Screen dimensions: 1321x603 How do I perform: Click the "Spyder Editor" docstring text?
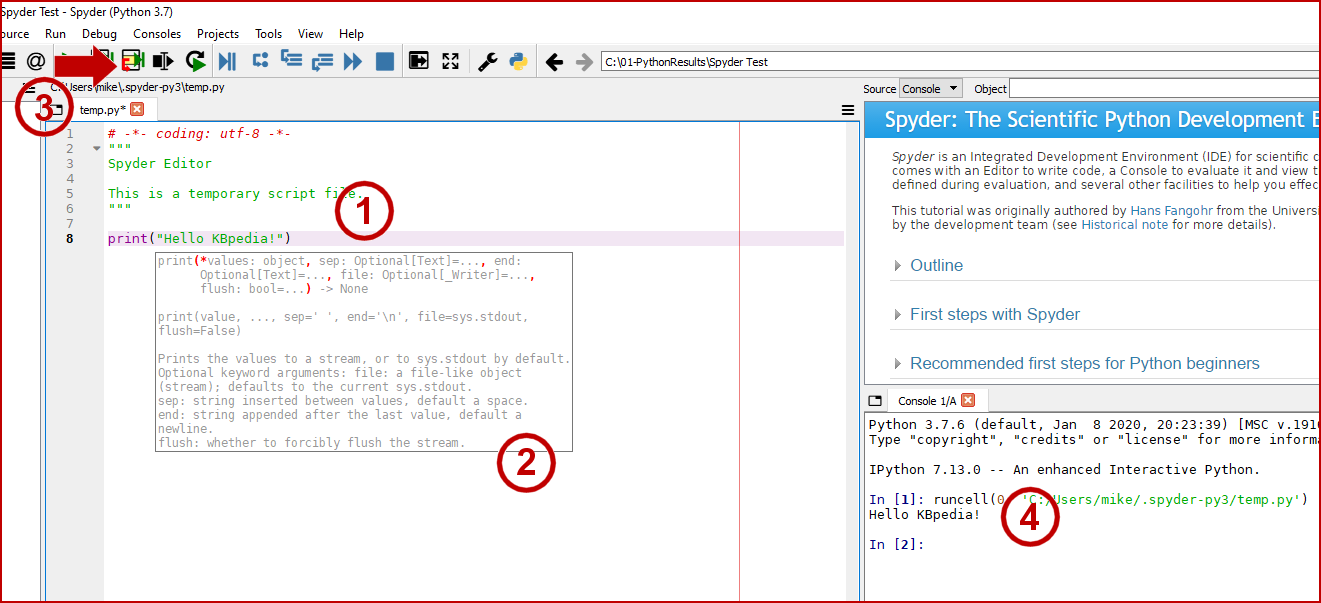coord(160,163)
